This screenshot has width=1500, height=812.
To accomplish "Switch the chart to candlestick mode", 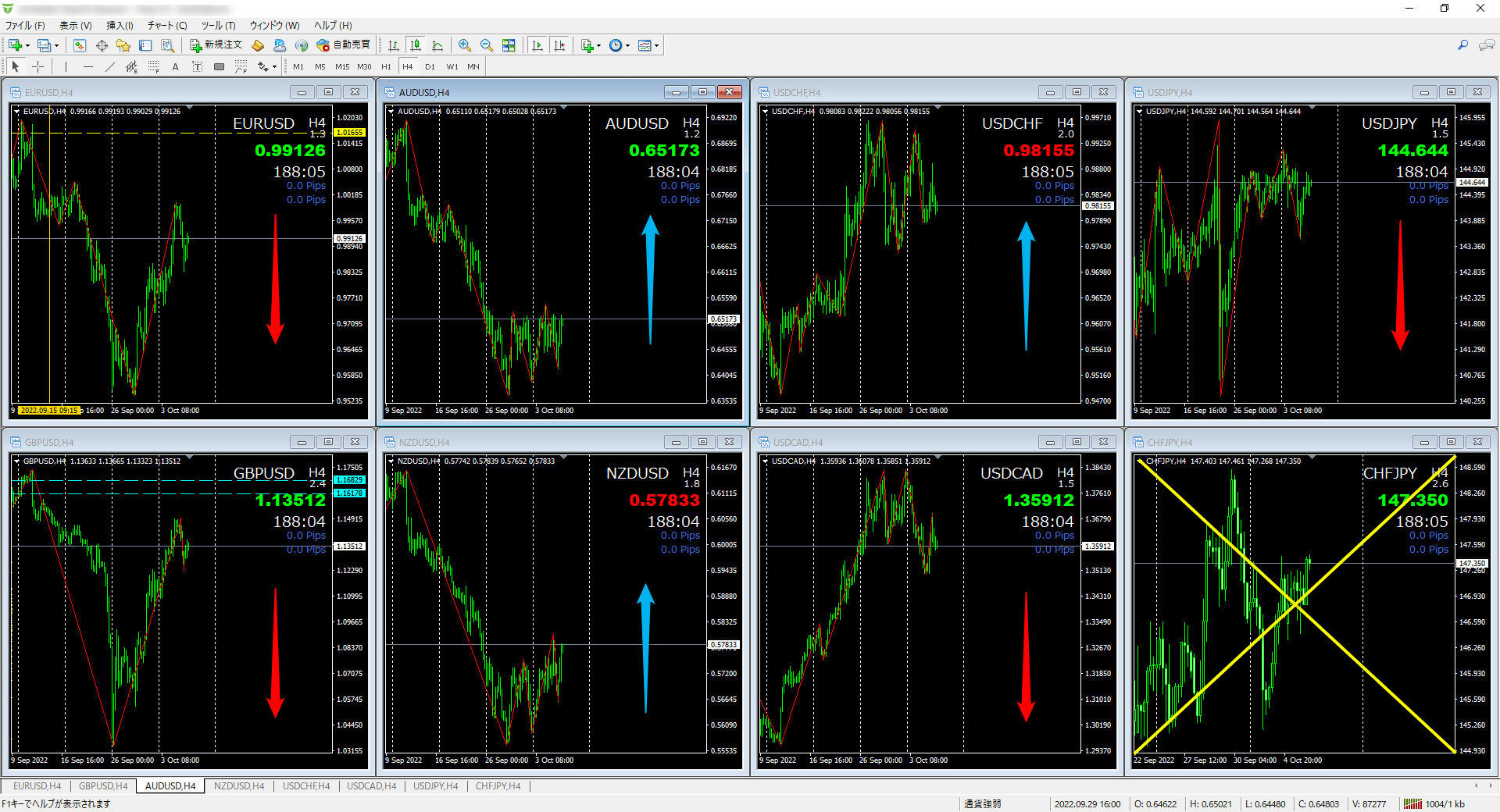I will tap(416, 45).
